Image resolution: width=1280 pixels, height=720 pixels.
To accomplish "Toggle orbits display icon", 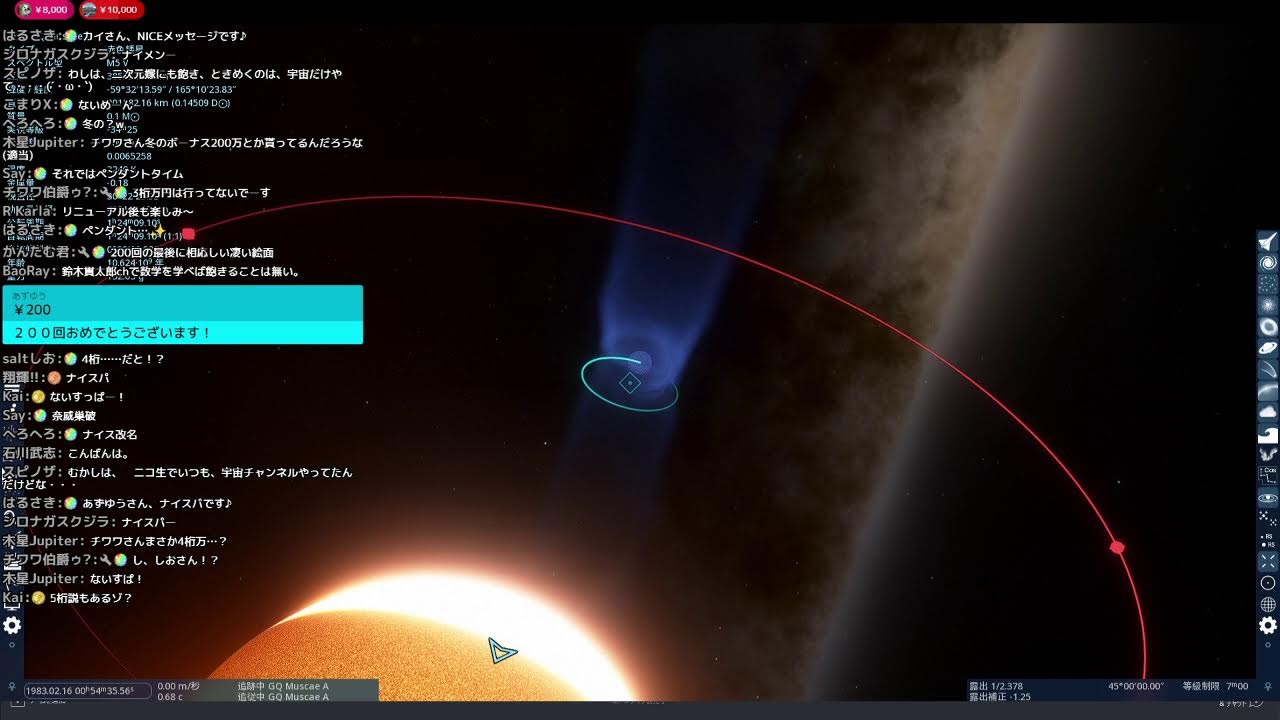I will tap(1267, 497).
